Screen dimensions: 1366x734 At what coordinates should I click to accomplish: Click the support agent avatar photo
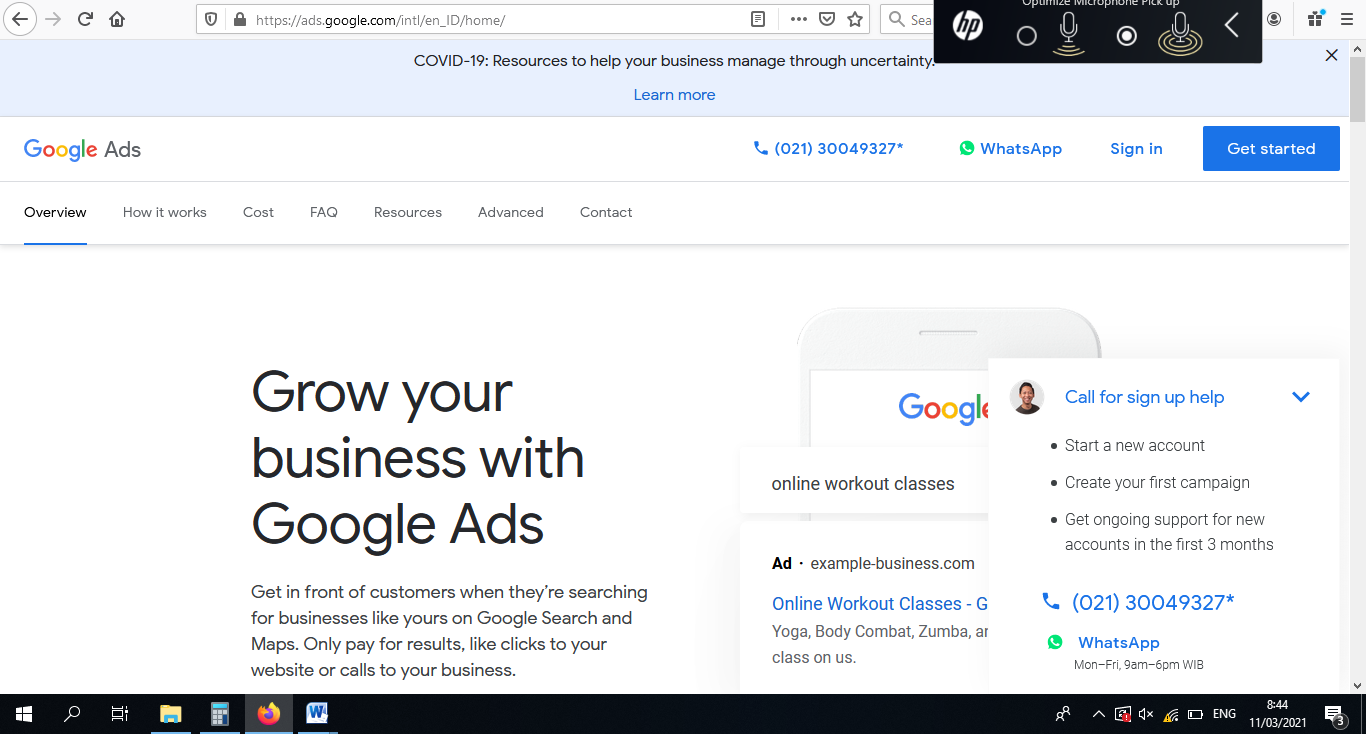[x=1027, y=397]
